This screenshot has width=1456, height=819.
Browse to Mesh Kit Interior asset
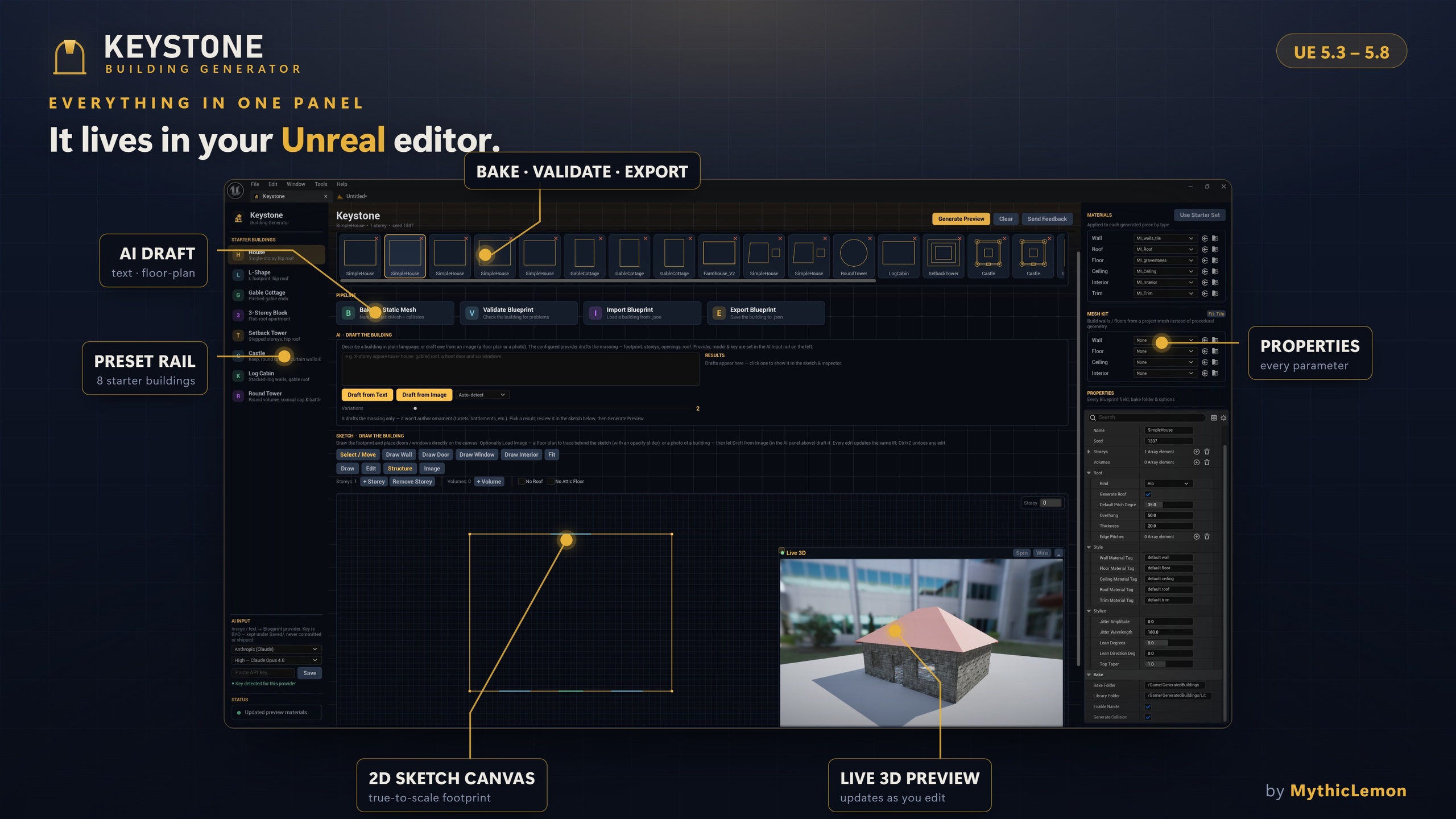1215,374
